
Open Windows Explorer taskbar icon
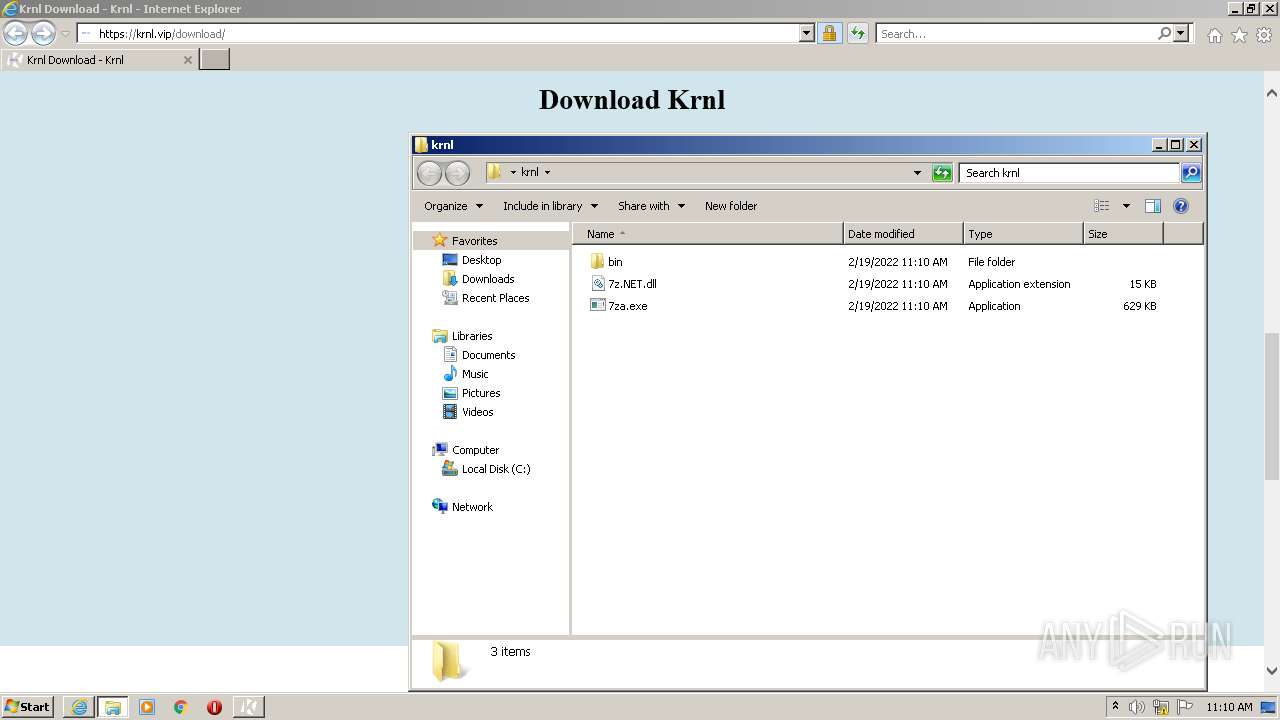coord(113,707)
